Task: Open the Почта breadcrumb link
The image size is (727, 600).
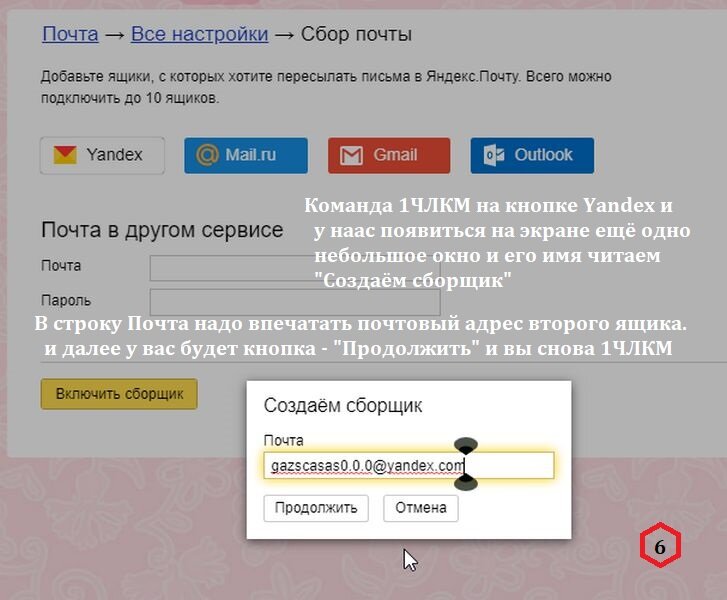Action: (70, 34)
